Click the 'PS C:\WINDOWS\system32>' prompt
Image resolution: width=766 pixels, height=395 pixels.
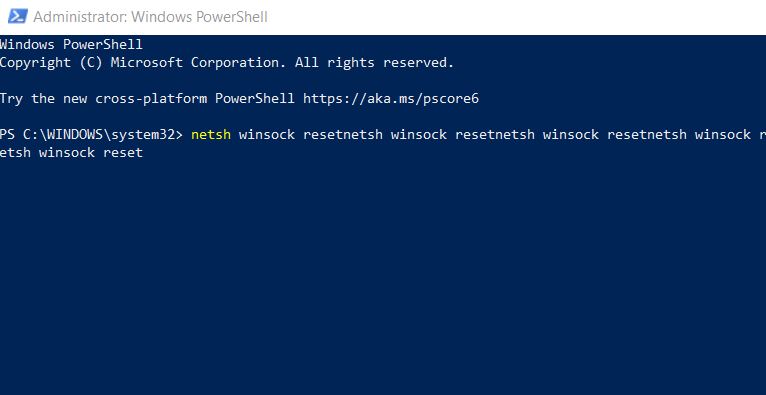tap(91, 135)
